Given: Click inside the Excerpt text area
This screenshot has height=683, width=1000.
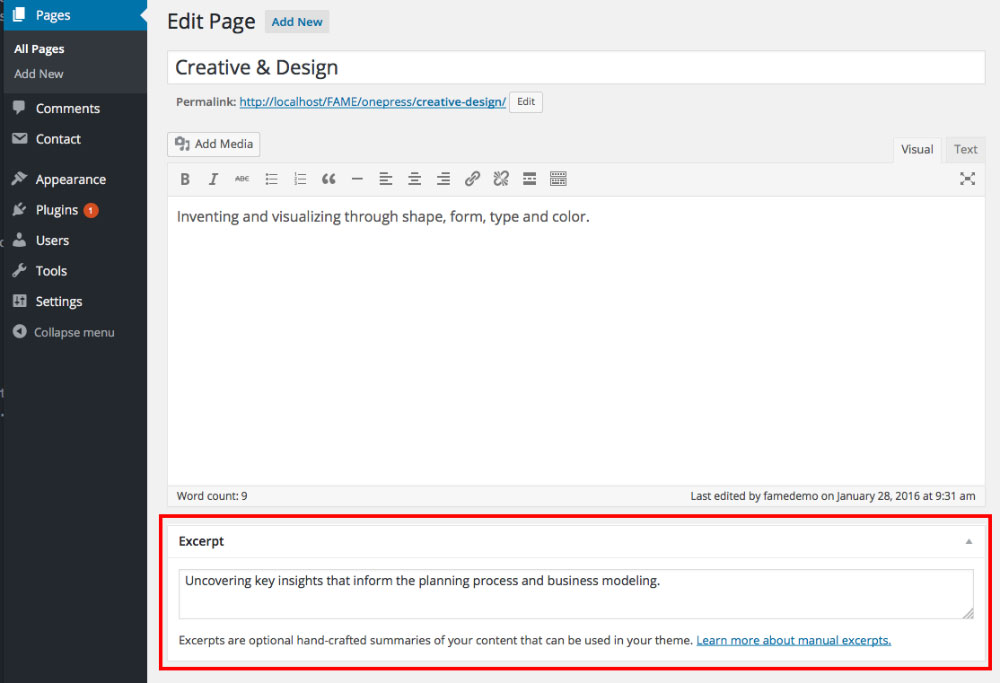Looking at the screenshot, I should click(575, 594).
